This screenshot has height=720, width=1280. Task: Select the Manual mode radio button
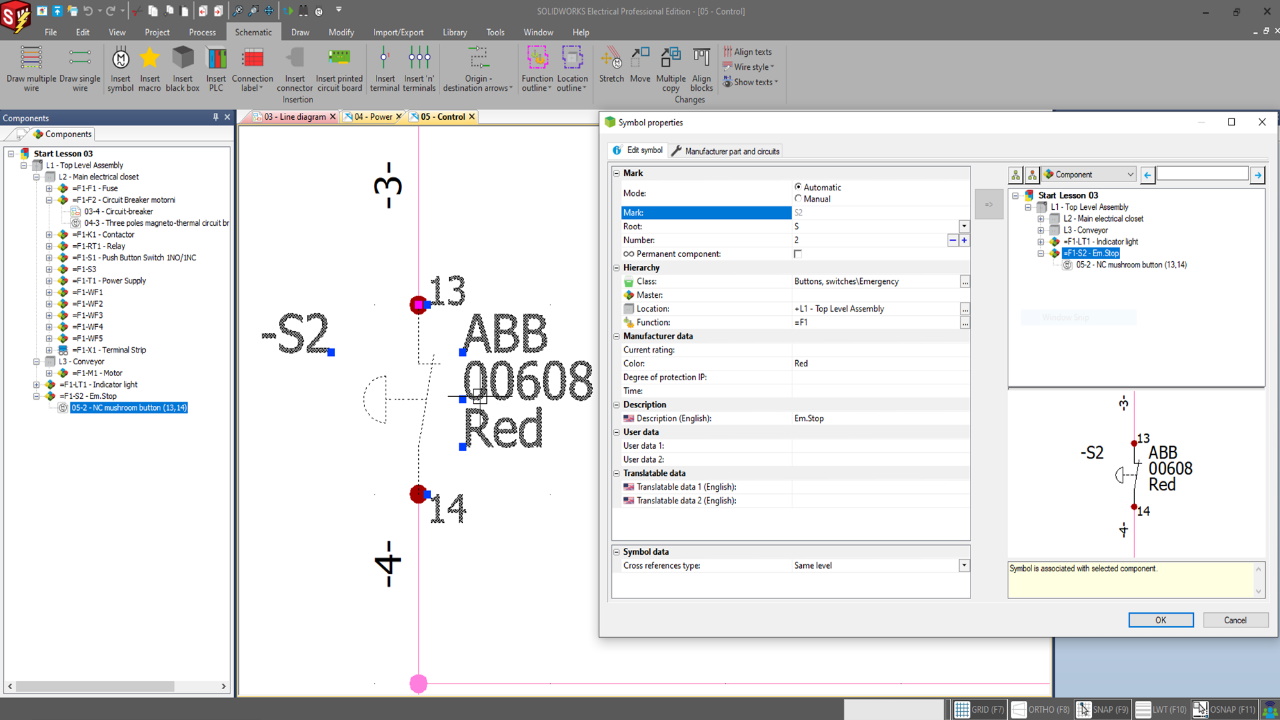pyautogui.click(x=798, y=199)
